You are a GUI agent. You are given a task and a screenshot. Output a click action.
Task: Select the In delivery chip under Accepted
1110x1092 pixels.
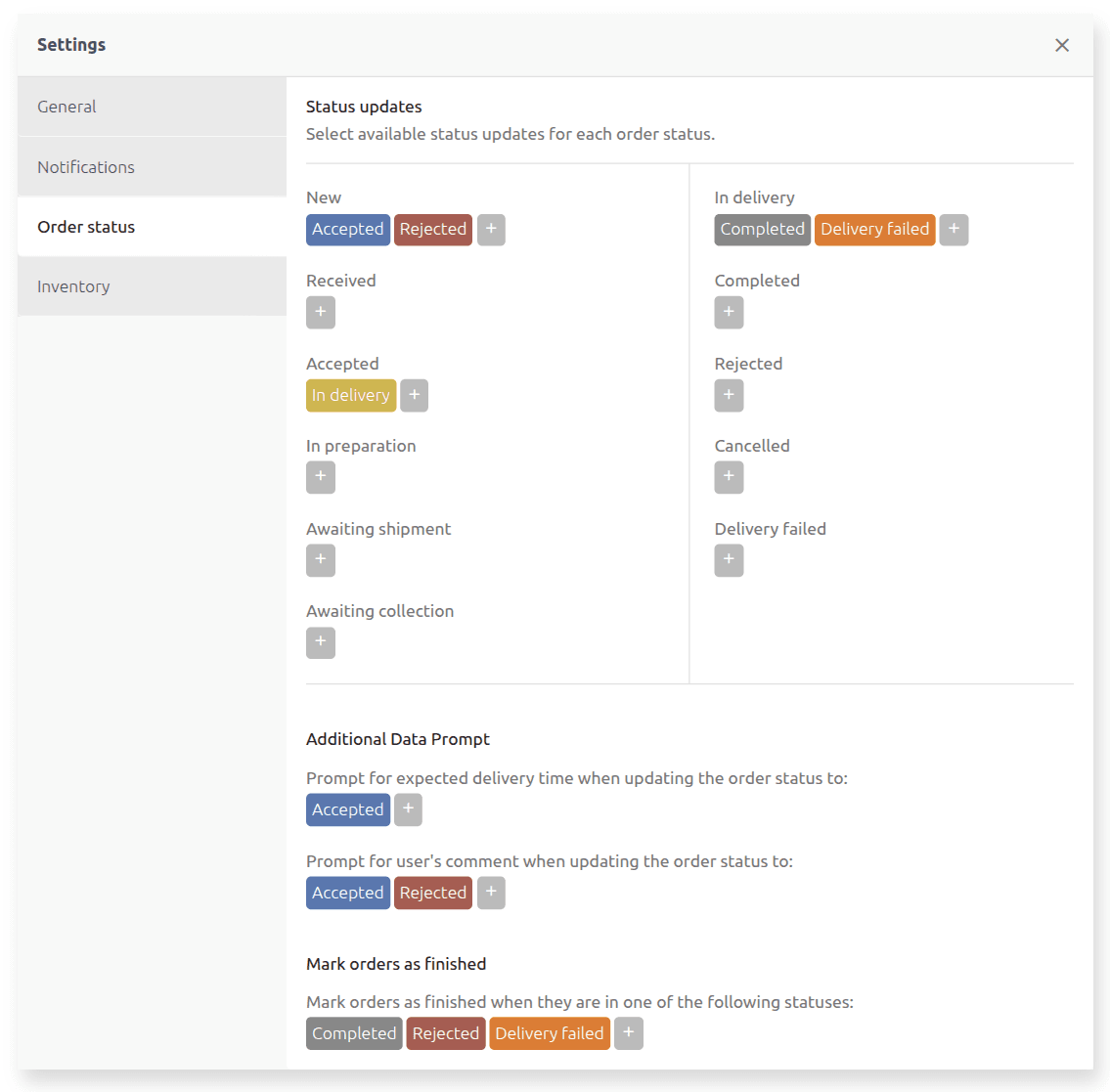point(350,395)
